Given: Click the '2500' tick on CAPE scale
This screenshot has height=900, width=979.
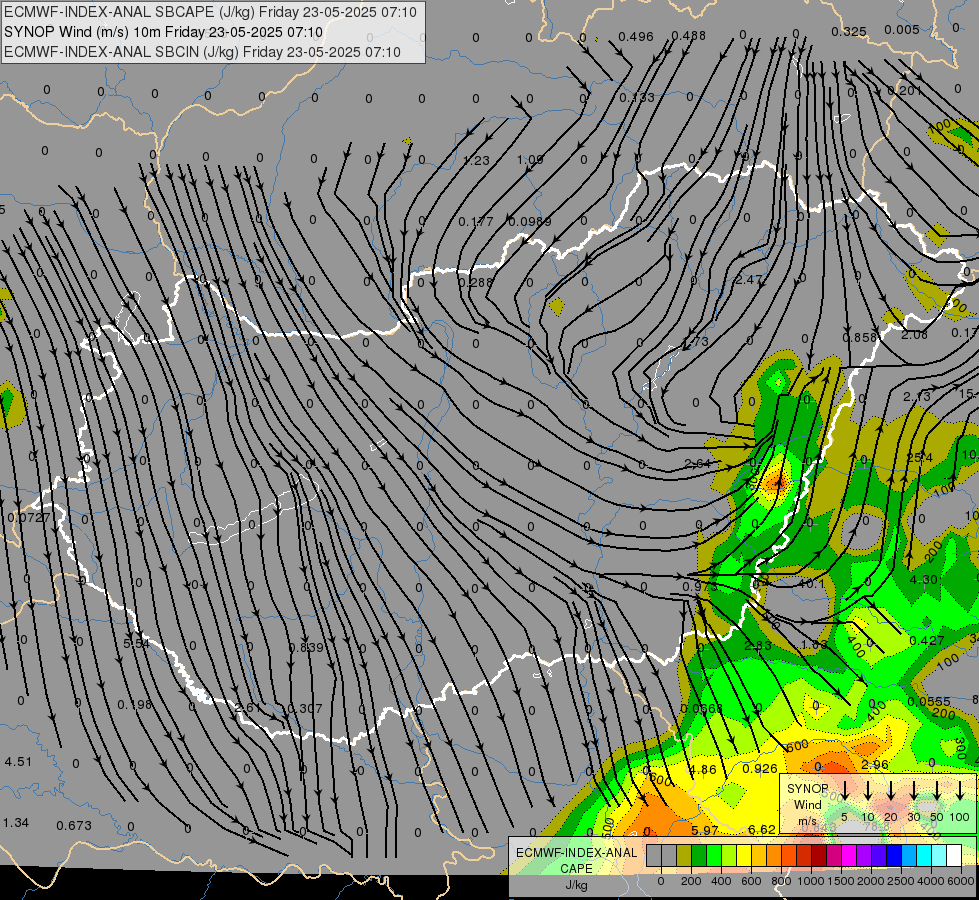Looking at the screenshot, I should (901, 881).
